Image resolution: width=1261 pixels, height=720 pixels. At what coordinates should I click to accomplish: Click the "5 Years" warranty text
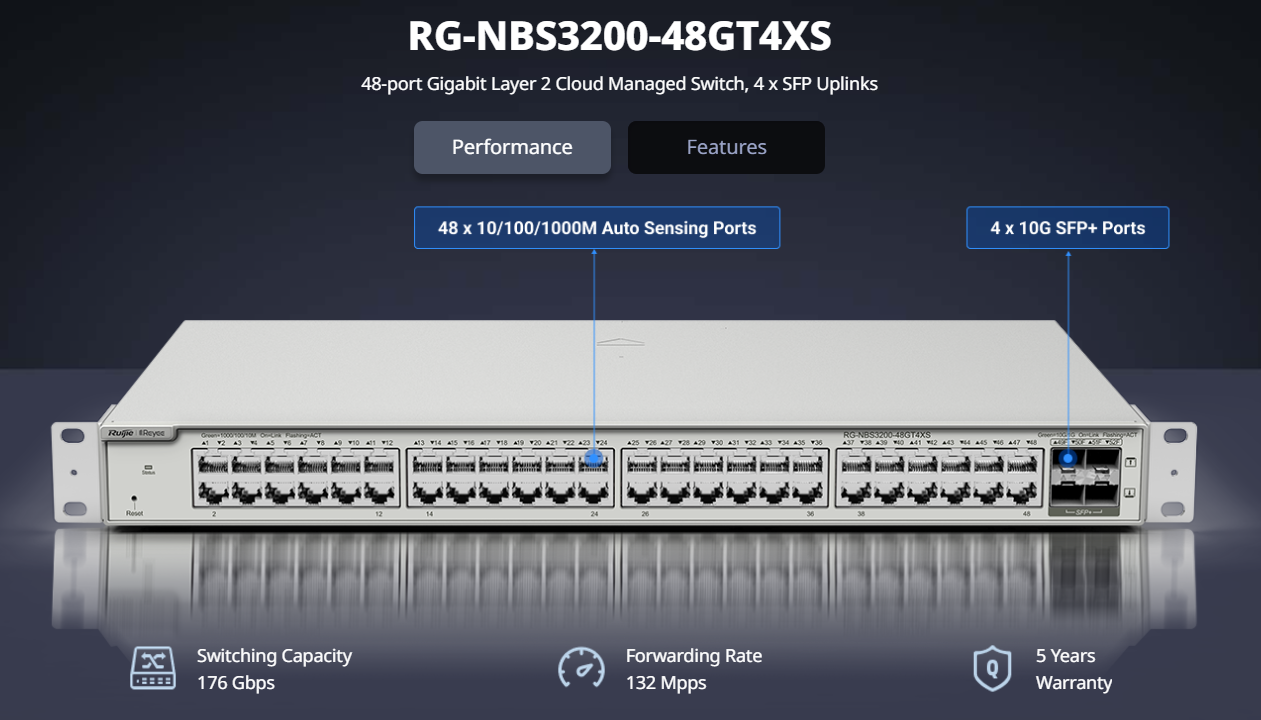[x=1066, y=656]
